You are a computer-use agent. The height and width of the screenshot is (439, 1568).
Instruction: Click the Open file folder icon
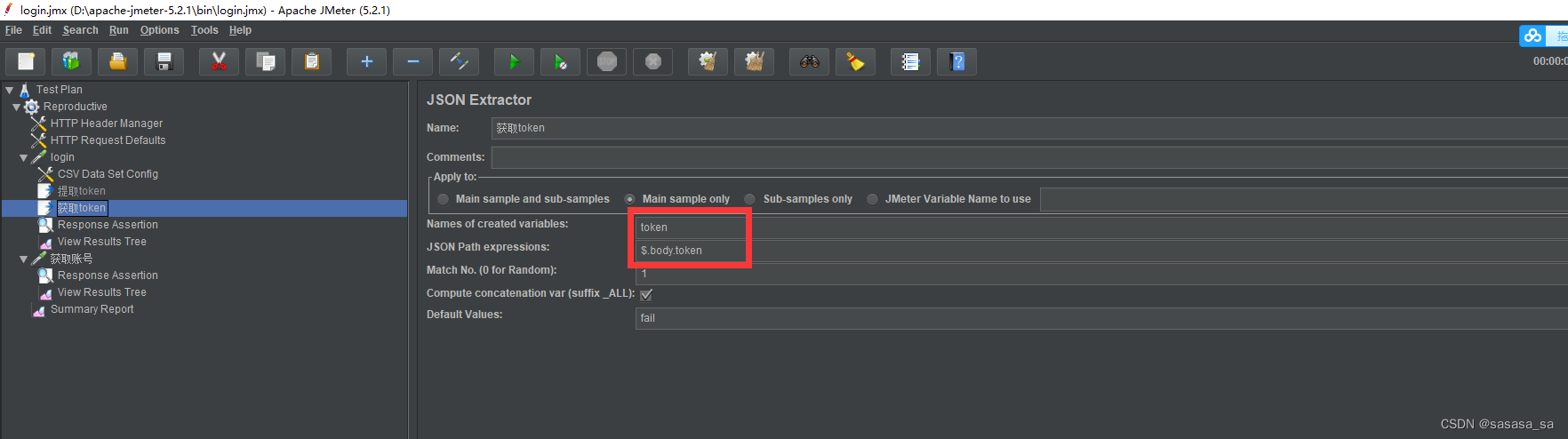click(x=118, y=61)
